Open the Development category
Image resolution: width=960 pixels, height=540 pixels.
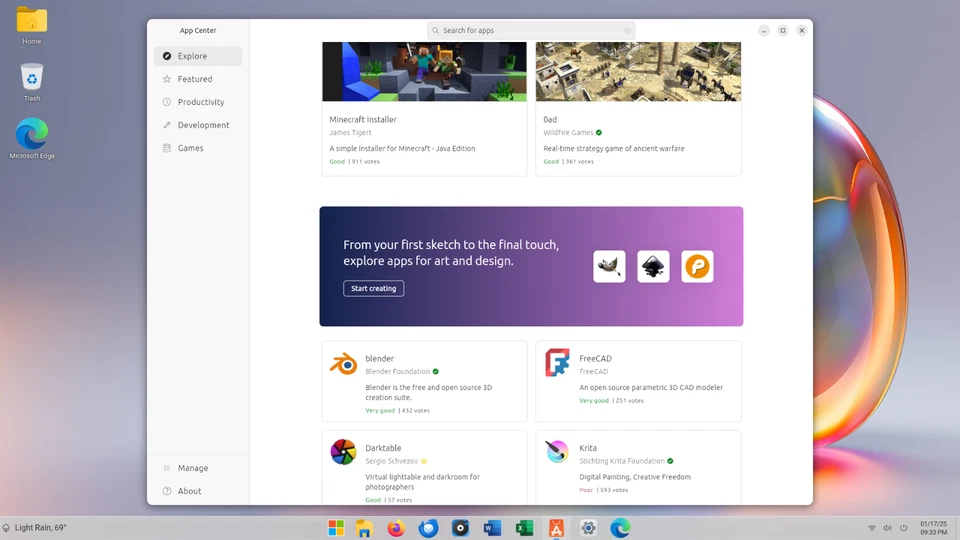pos(198,125)
